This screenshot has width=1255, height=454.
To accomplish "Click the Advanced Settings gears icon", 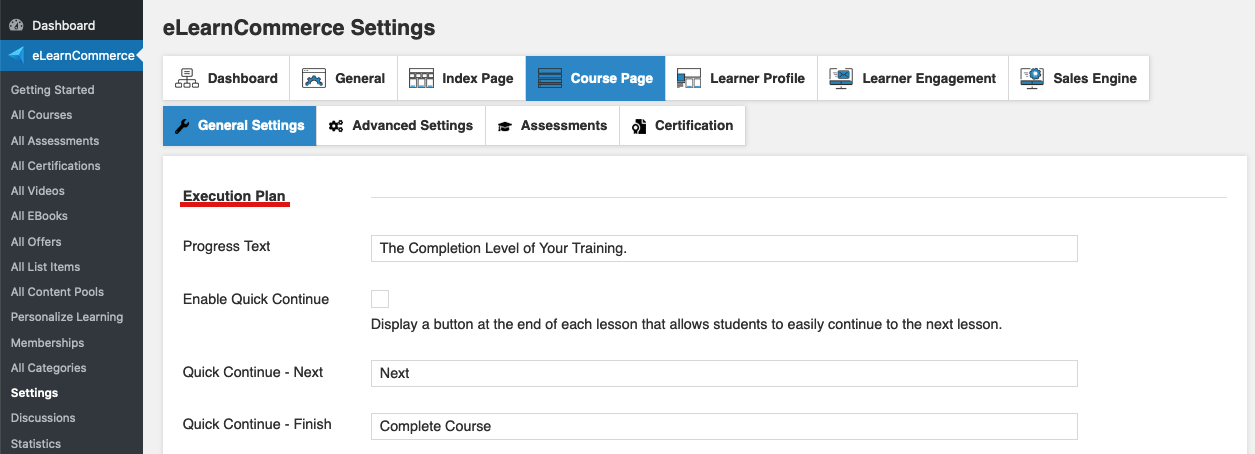I will click(x=336, y=126).
